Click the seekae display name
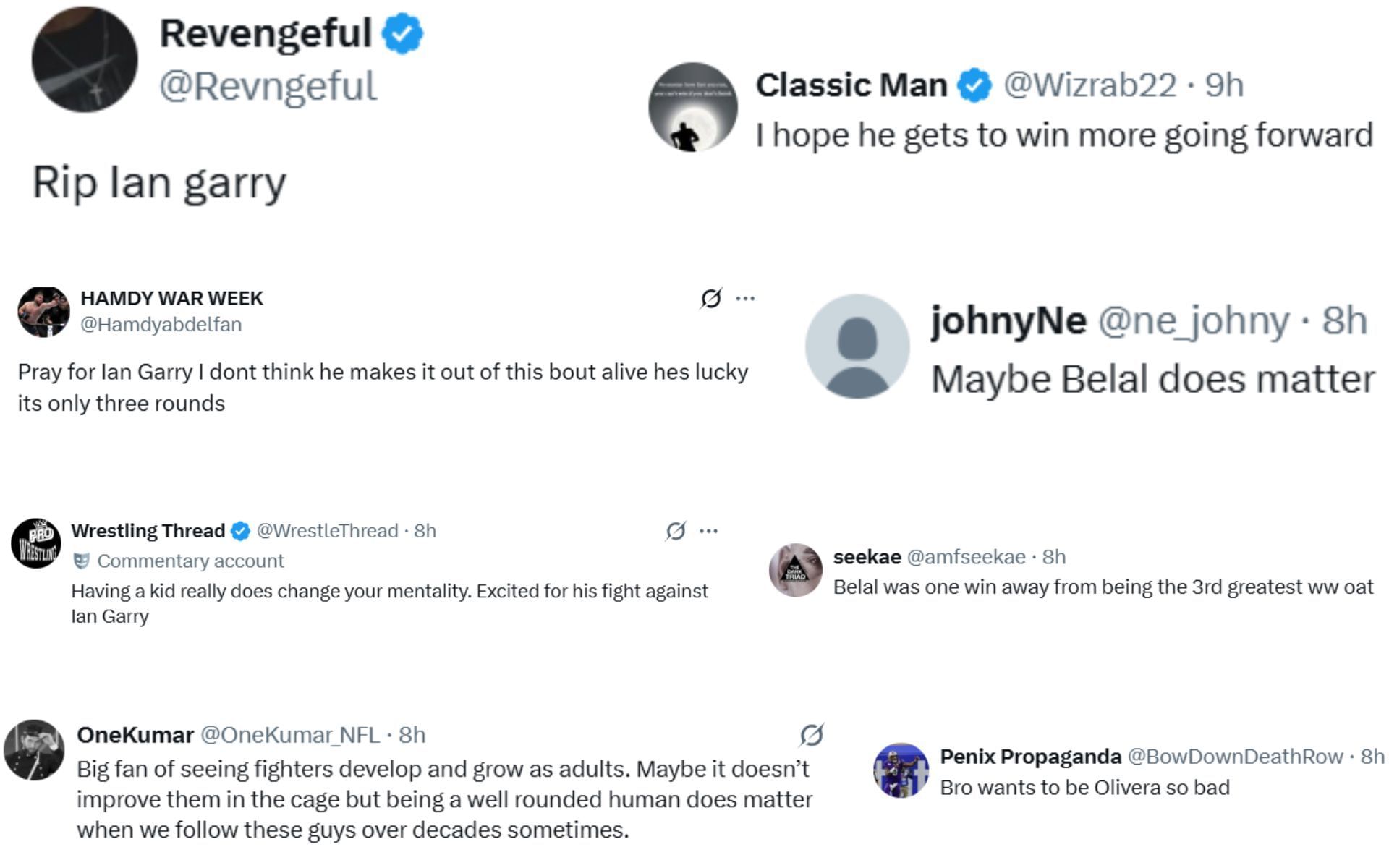Viewport: 1389px width, 868px height. coord(867,557)
